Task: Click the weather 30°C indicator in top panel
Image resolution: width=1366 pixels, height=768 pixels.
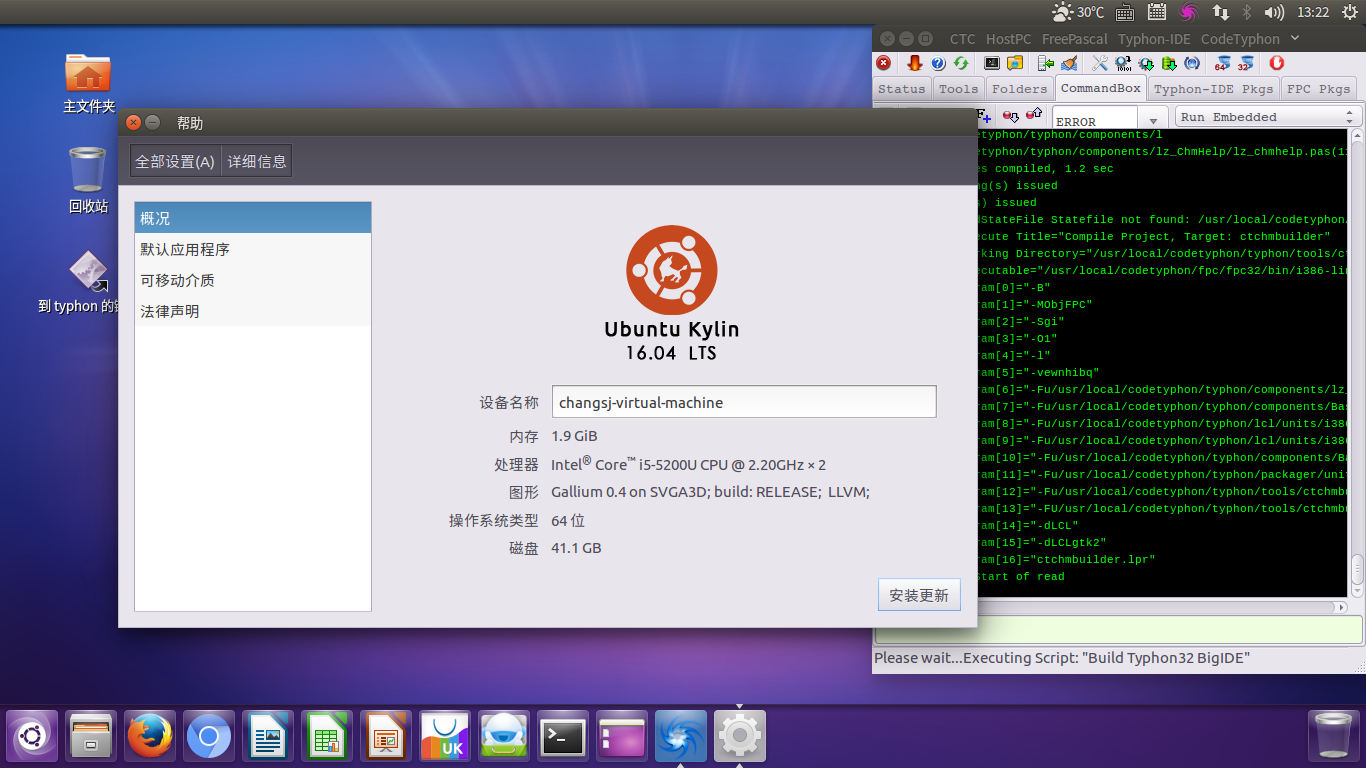Action: (1078, 12)
